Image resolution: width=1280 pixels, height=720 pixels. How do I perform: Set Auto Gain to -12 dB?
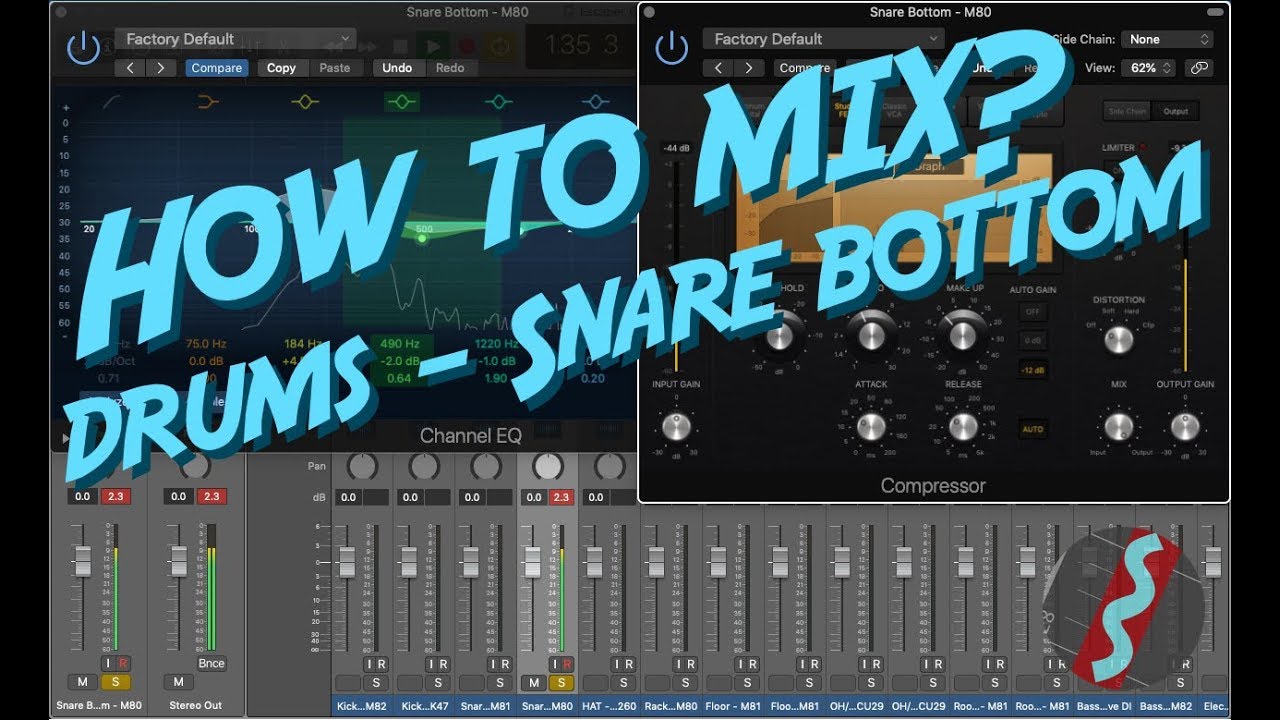[1033, 370]
